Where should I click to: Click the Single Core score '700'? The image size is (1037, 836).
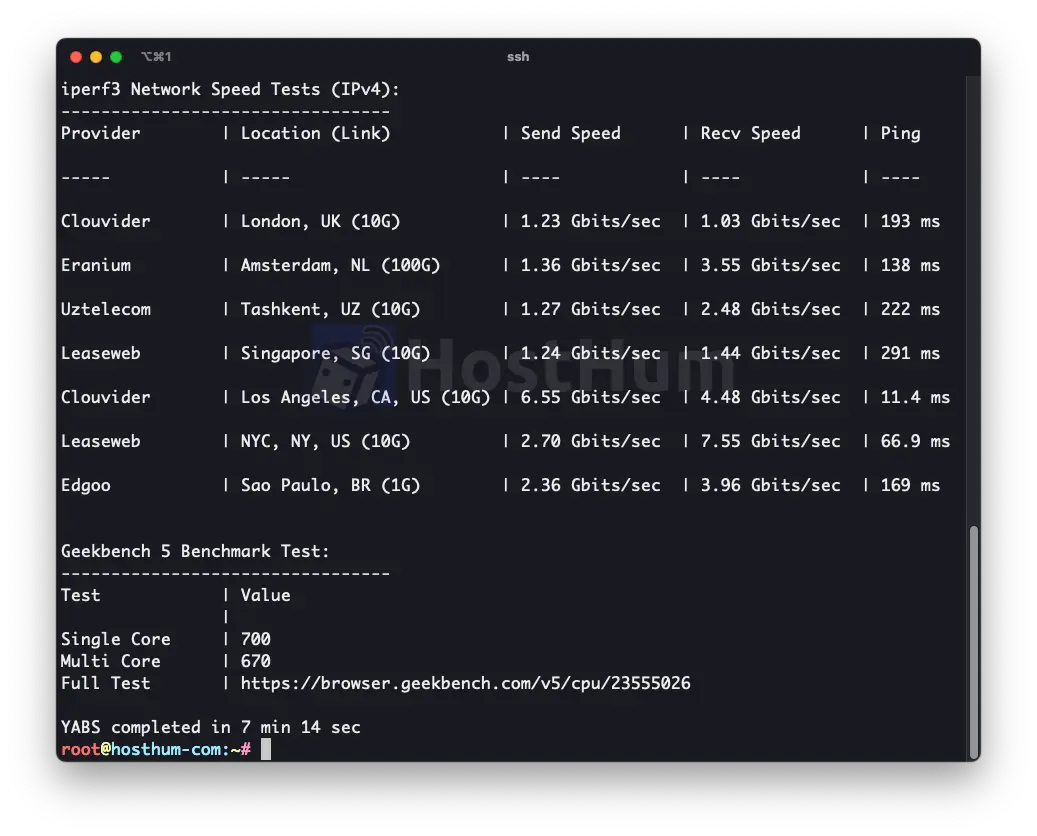click(x=256, y=639)
